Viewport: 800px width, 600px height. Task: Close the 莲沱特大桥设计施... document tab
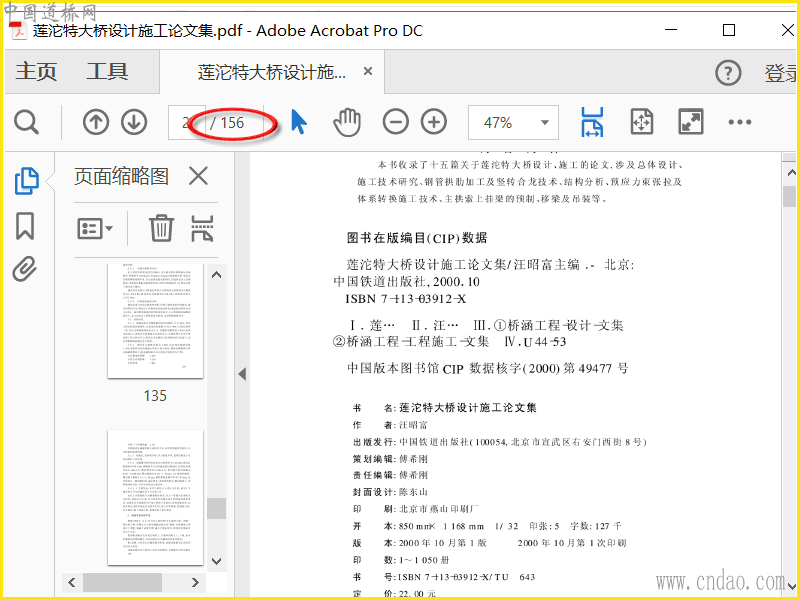coord(368,71)
